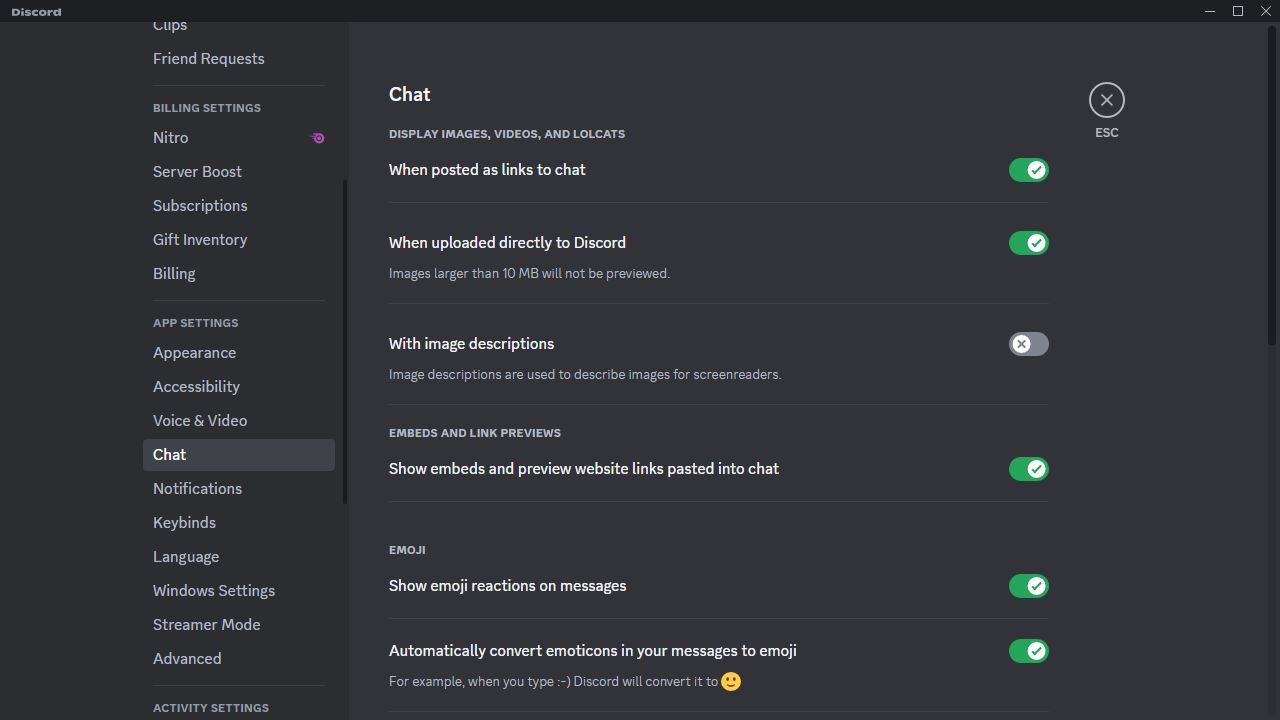Click the Nitro badge icon in sidebar
Viewport: 1280px width, 720px height.
[318, 138]
